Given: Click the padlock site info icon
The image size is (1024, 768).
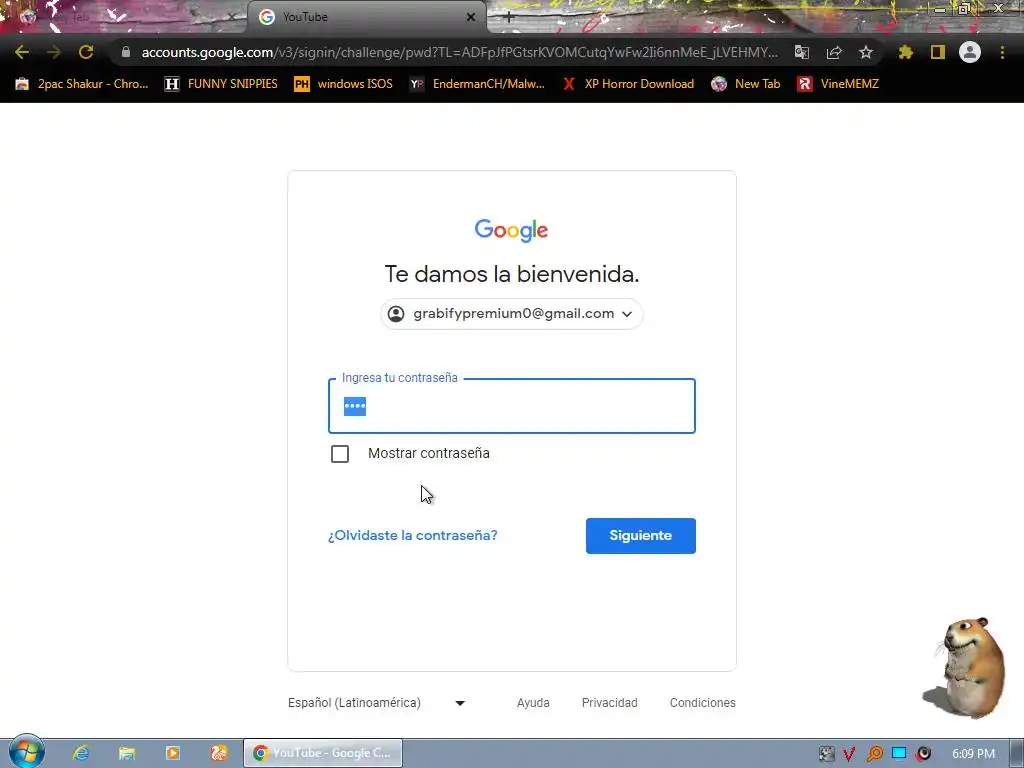Looking at the screenshot, I should point(126,52).
